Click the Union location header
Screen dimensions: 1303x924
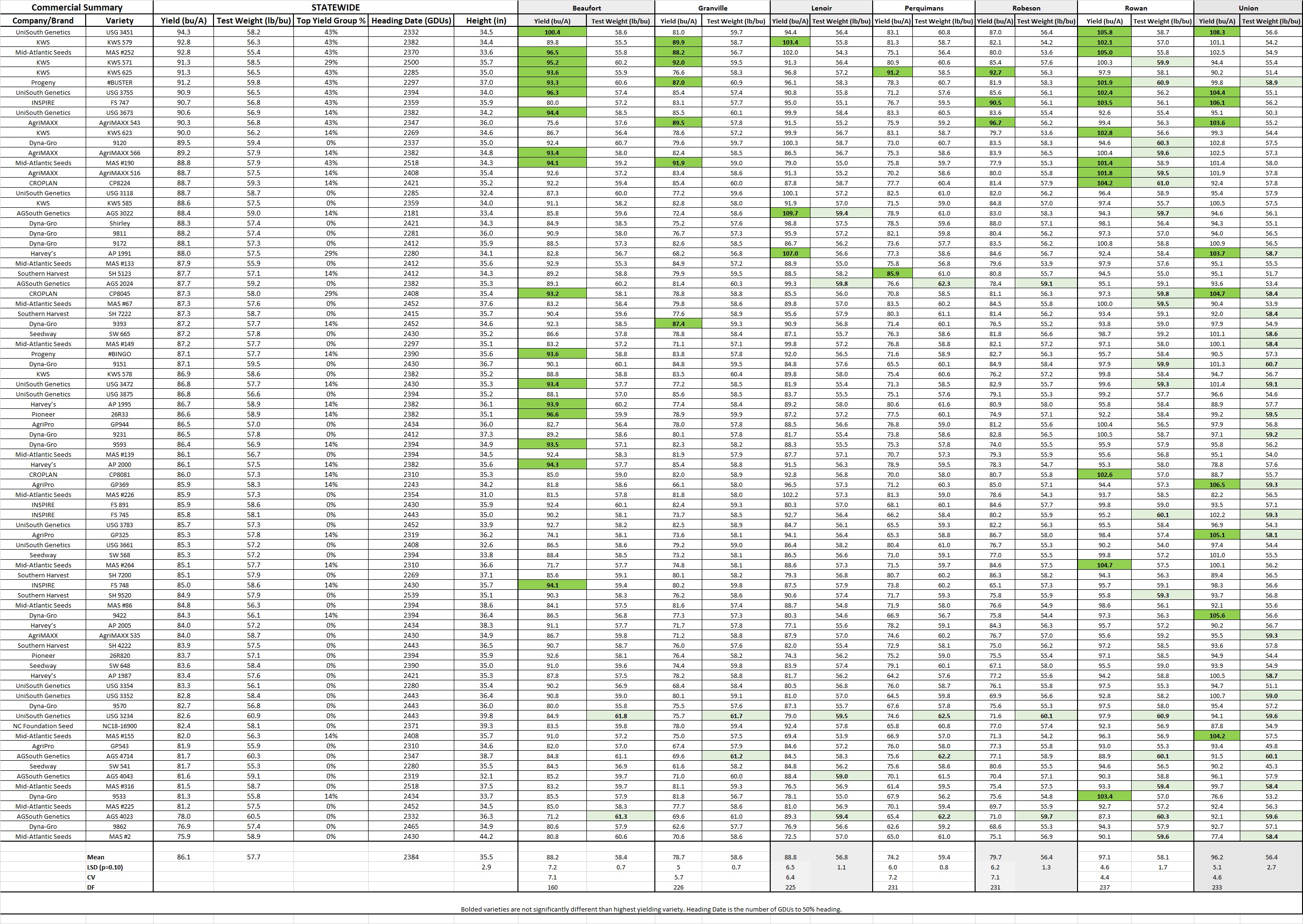point(1248,8)
